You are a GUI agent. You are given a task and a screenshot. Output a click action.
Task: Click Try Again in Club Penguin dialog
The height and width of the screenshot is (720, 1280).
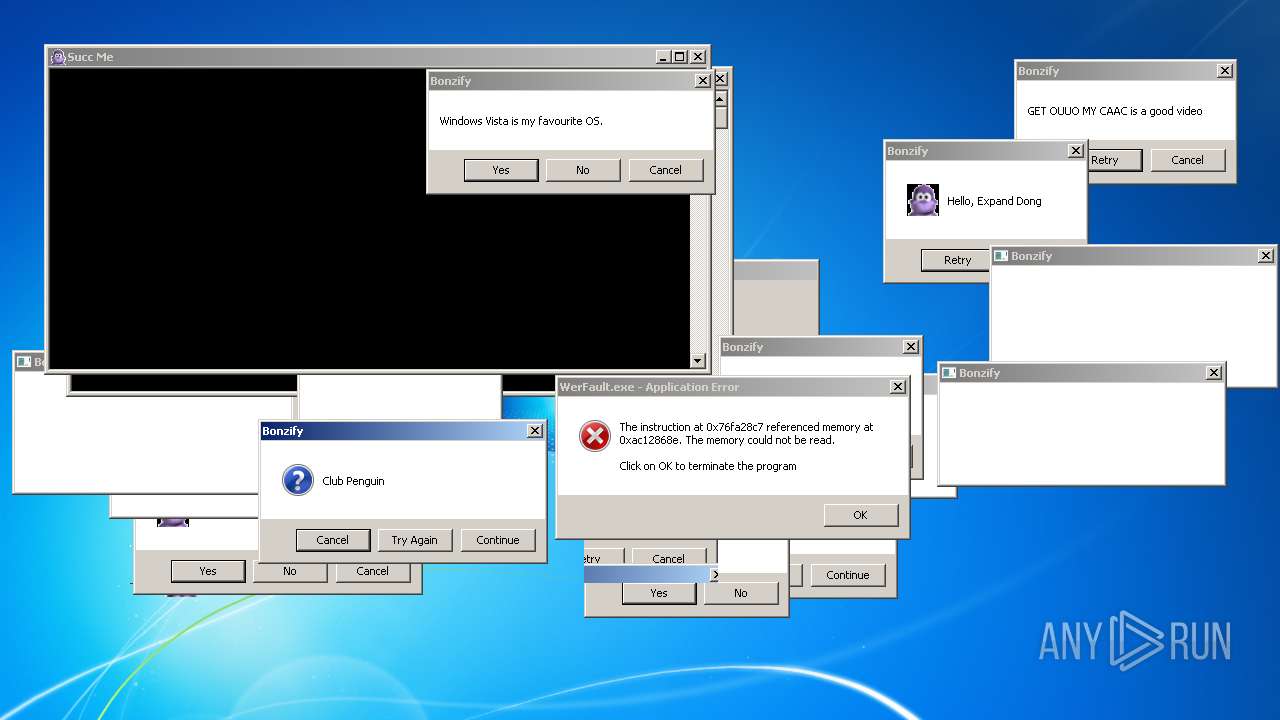click(x=415, y=540)
